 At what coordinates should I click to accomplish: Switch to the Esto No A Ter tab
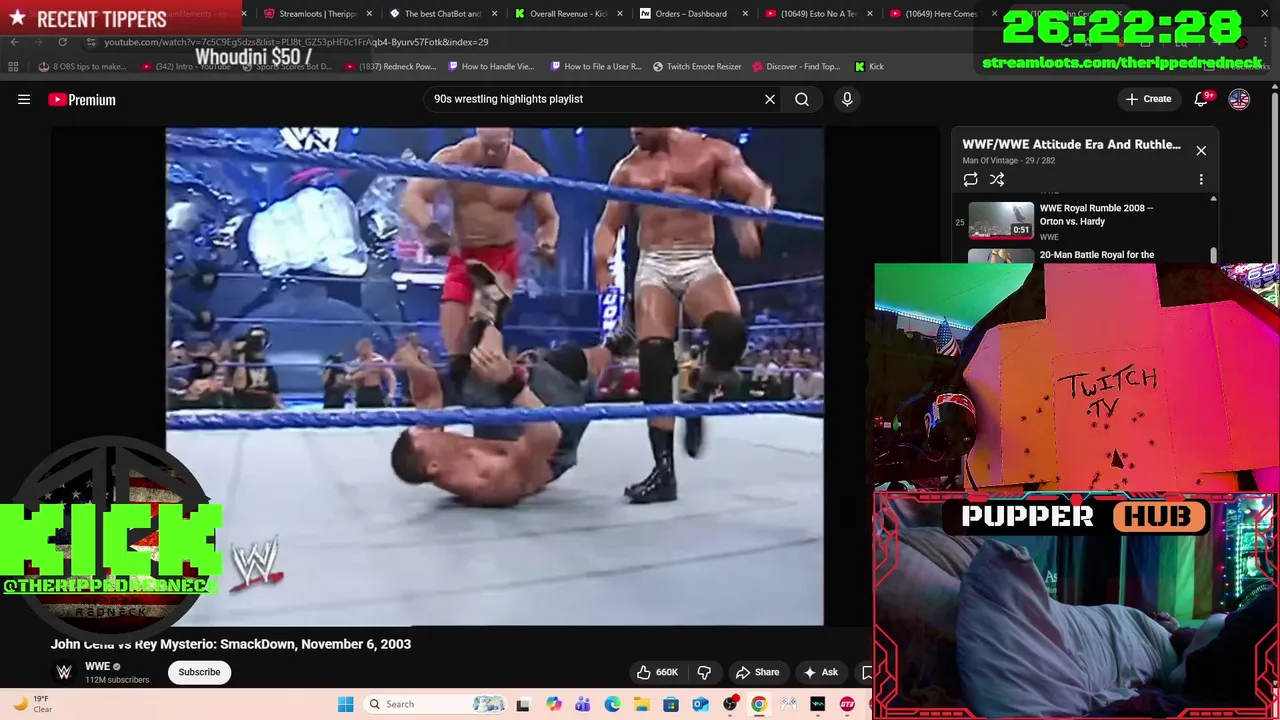pyautogui.click(x=811, y=14)
